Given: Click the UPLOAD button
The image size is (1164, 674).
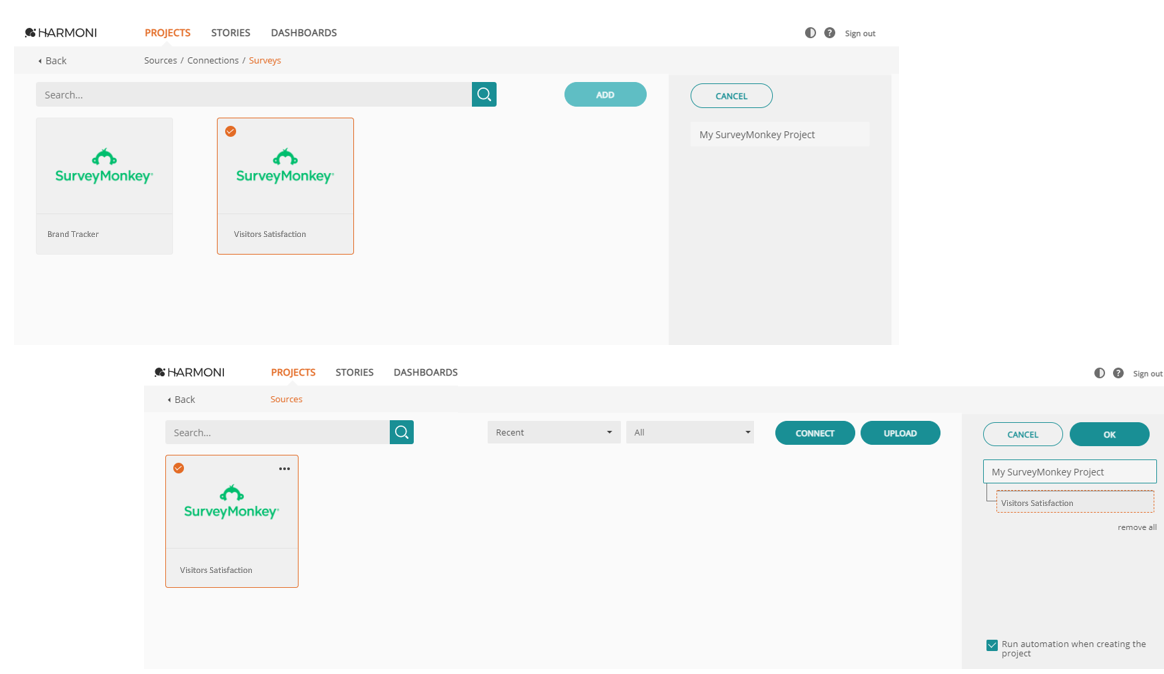Looking at the screenshot, I should point(900,433).
